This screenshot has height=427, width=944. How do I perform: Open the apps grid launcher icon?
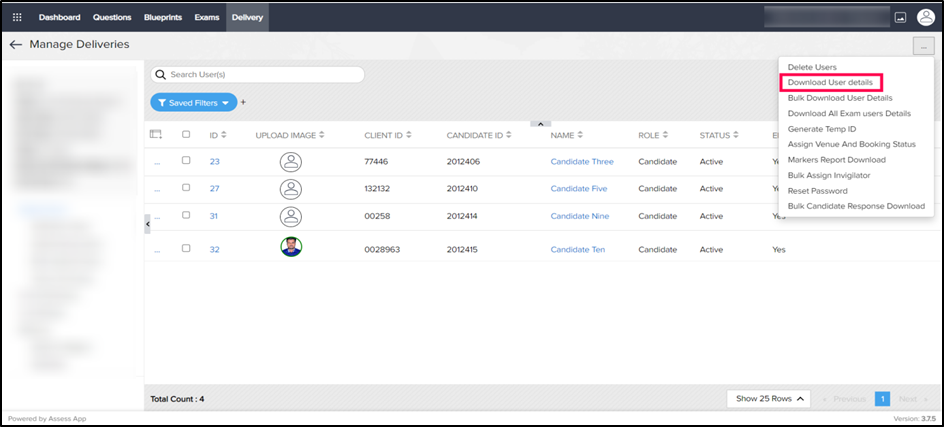(x=17, y=17)
